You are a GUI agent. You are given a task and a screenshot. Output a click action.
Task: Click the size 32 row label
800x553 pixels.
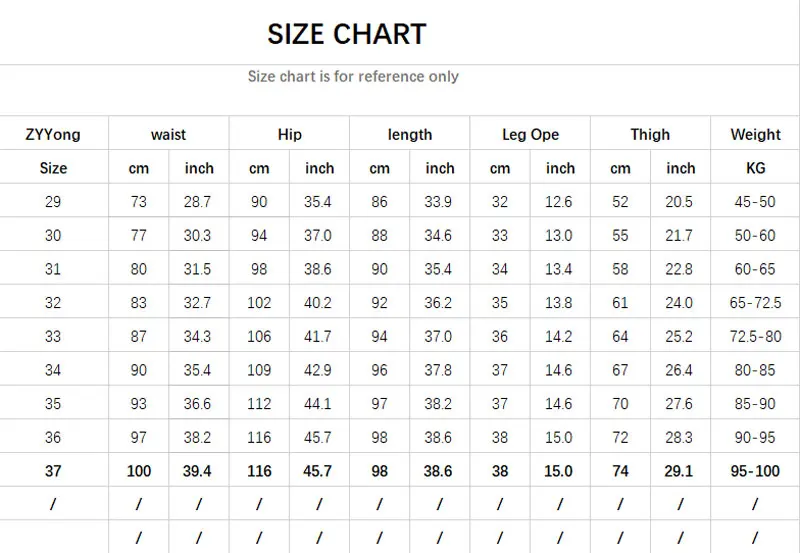coord(53,303)
